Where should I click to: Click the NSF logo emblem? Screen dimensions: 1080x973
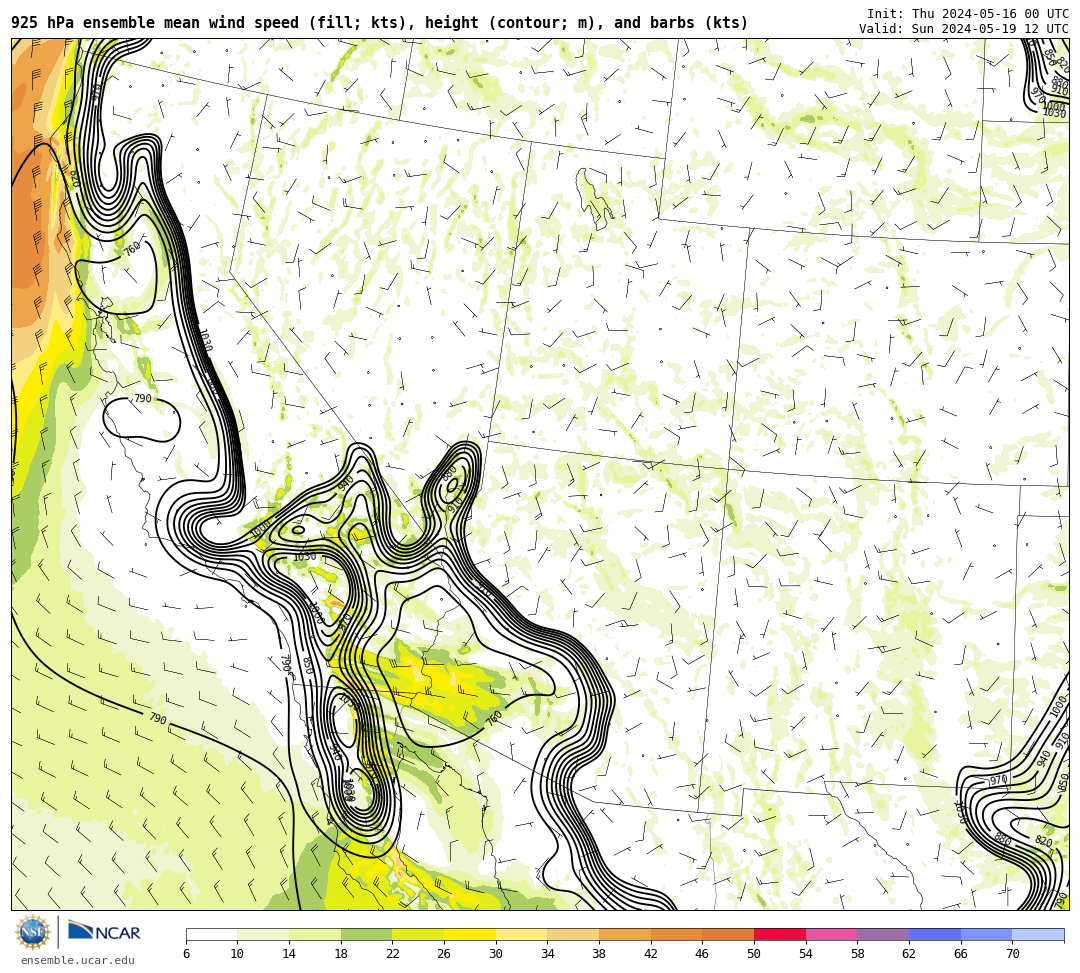click(32, 932)
